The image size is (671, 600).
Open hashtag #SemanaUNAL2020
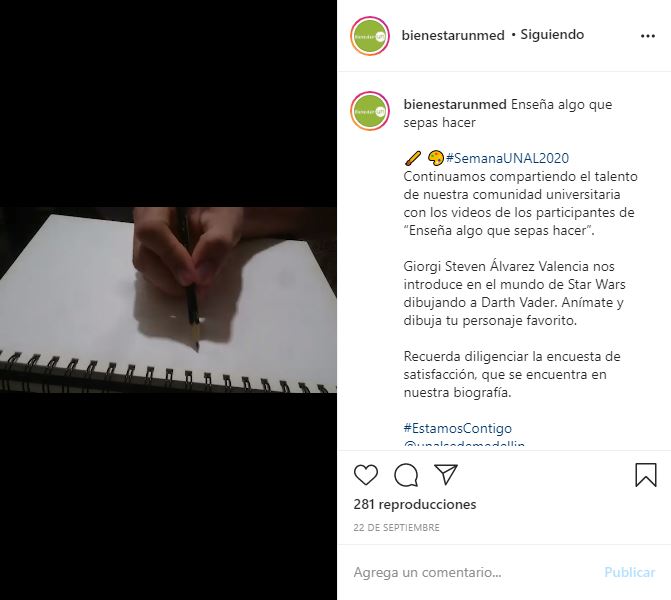click(507, 158)
